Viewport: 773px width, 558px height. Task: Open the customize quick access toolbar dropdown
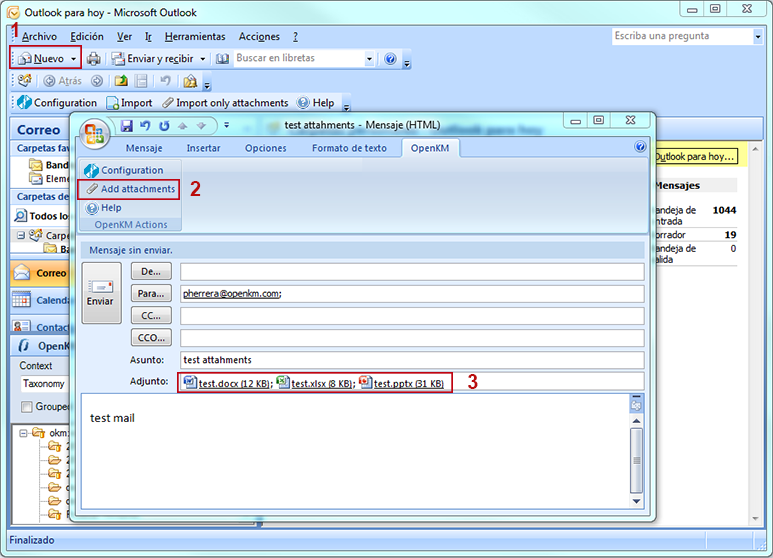click(226, 125)
